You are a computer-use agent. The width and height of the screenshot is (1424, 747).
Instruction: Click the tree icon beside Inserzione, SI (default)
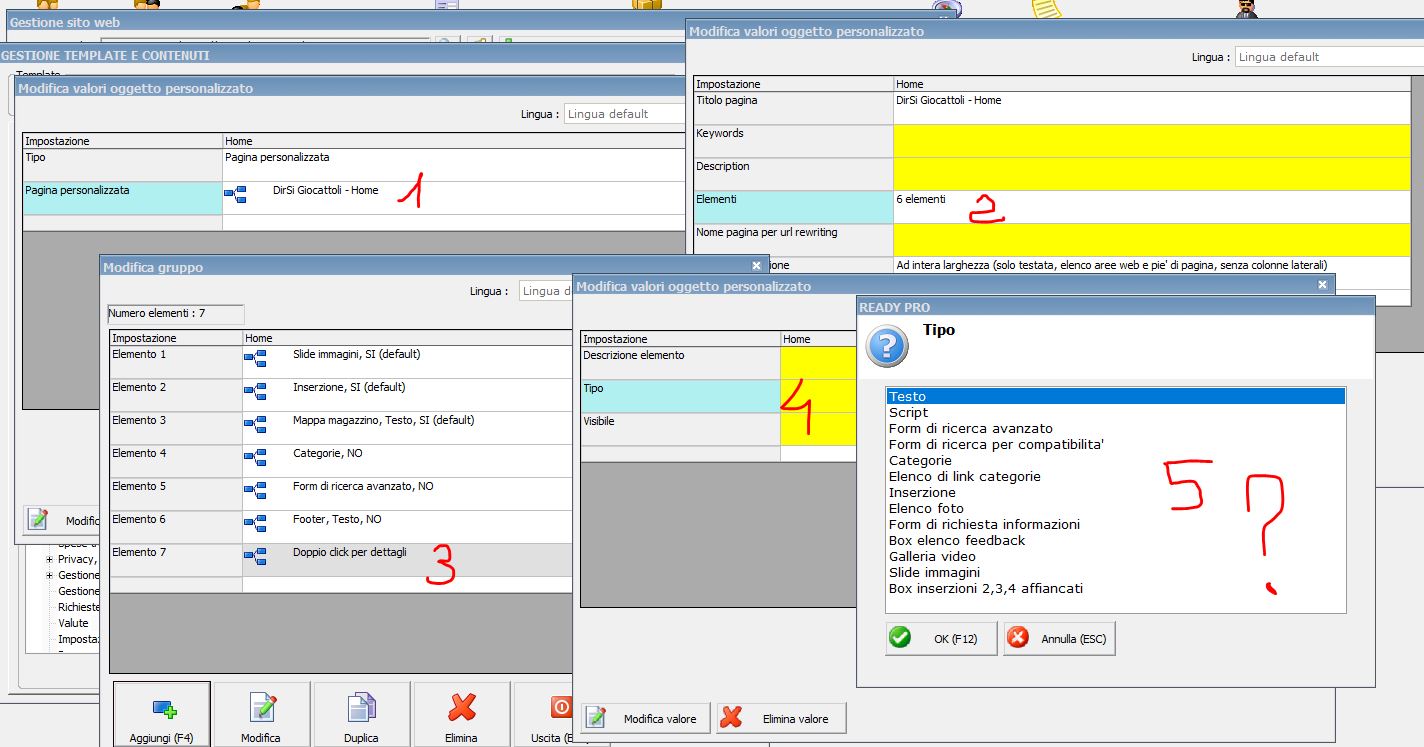(255, 391)
